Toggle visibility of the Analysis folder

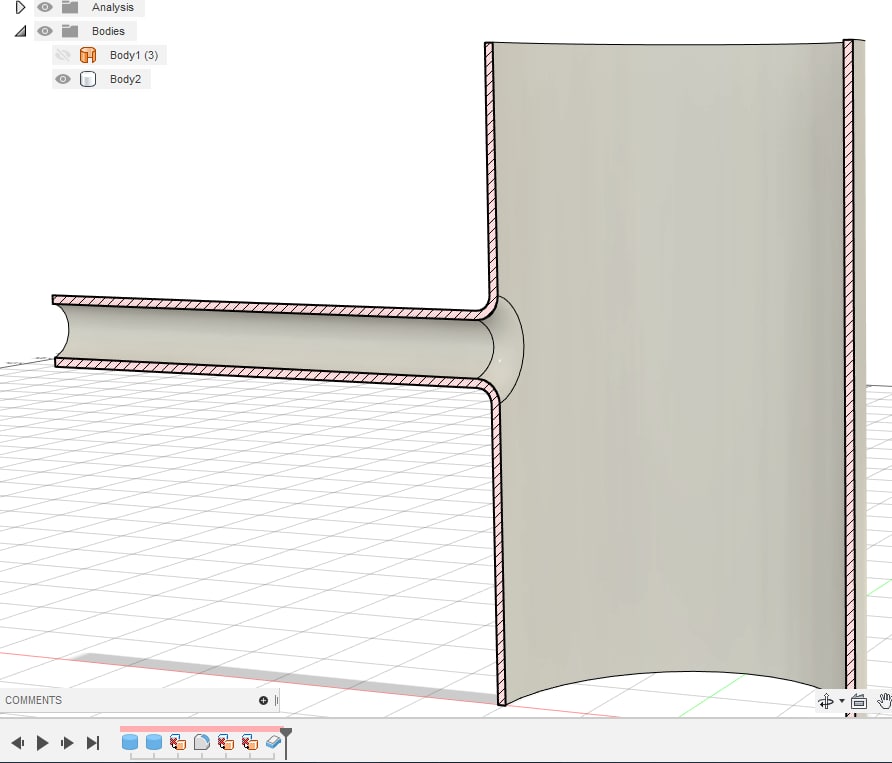pos(44,7)
